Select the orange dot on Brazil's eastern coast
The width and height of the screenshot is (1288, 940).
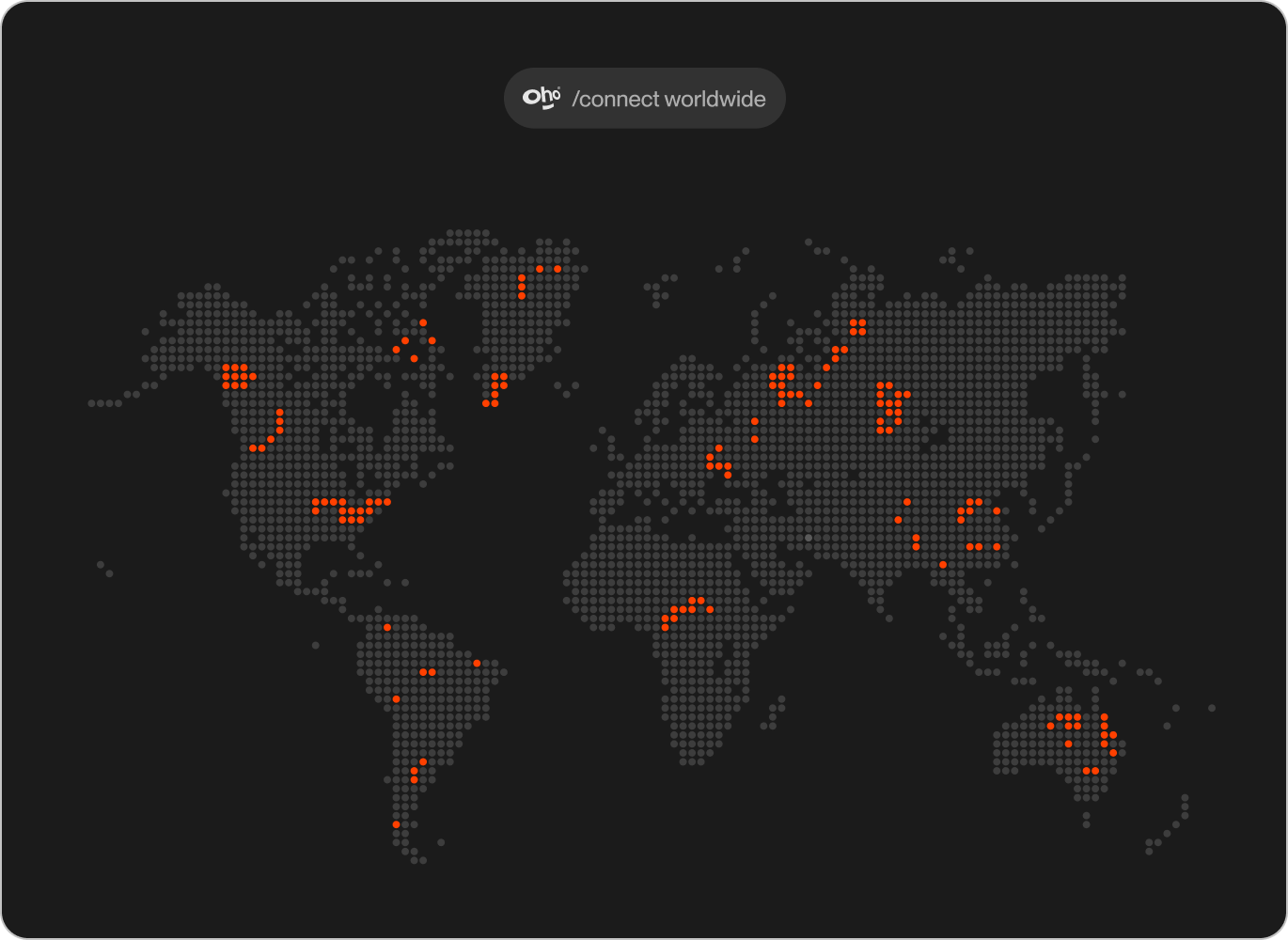pyautogui.click(x=477, y=663)
